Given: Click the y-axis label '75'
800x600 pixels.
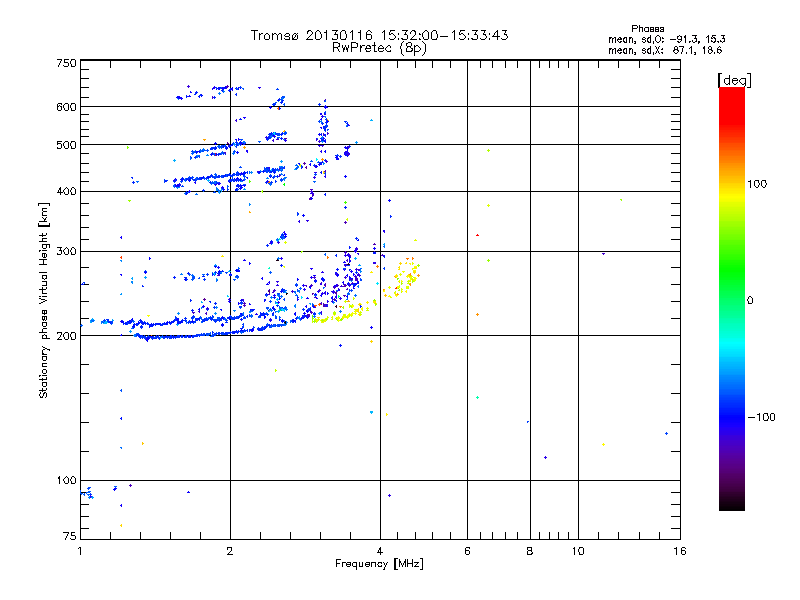Looking at the screenshot, I should click(70, 536).
